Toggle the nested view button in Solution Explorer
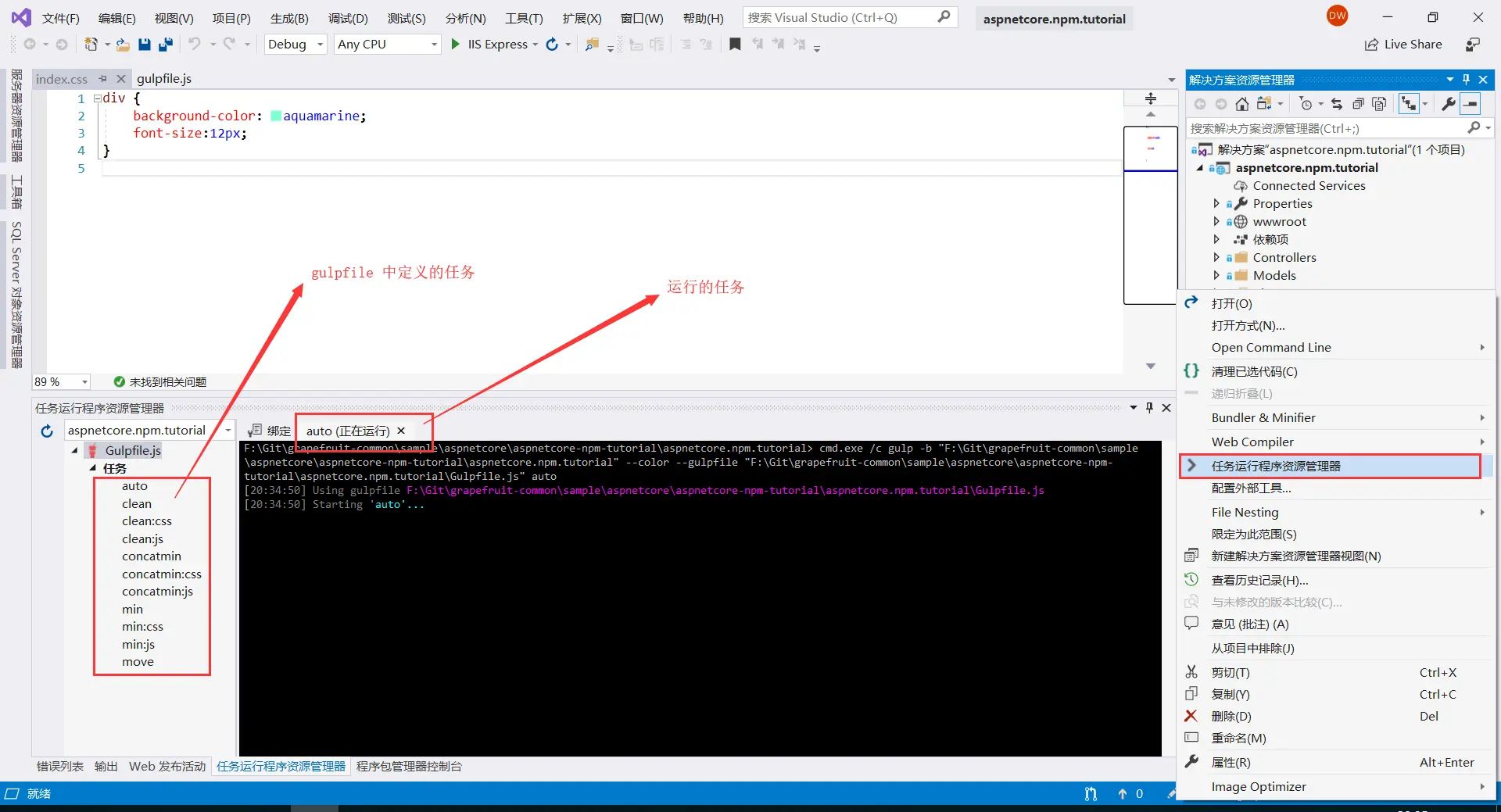The image size is (1501, 812). coord(1409,104)
